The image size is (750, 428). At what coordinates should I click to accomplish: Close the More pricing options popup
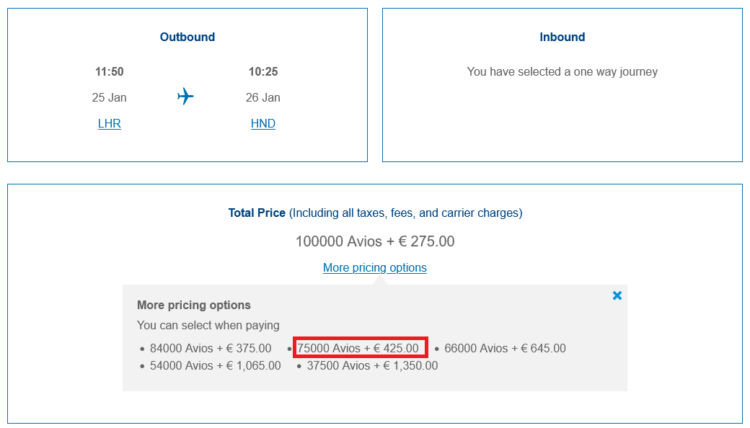pyautogui.click(x=617, y=295)
